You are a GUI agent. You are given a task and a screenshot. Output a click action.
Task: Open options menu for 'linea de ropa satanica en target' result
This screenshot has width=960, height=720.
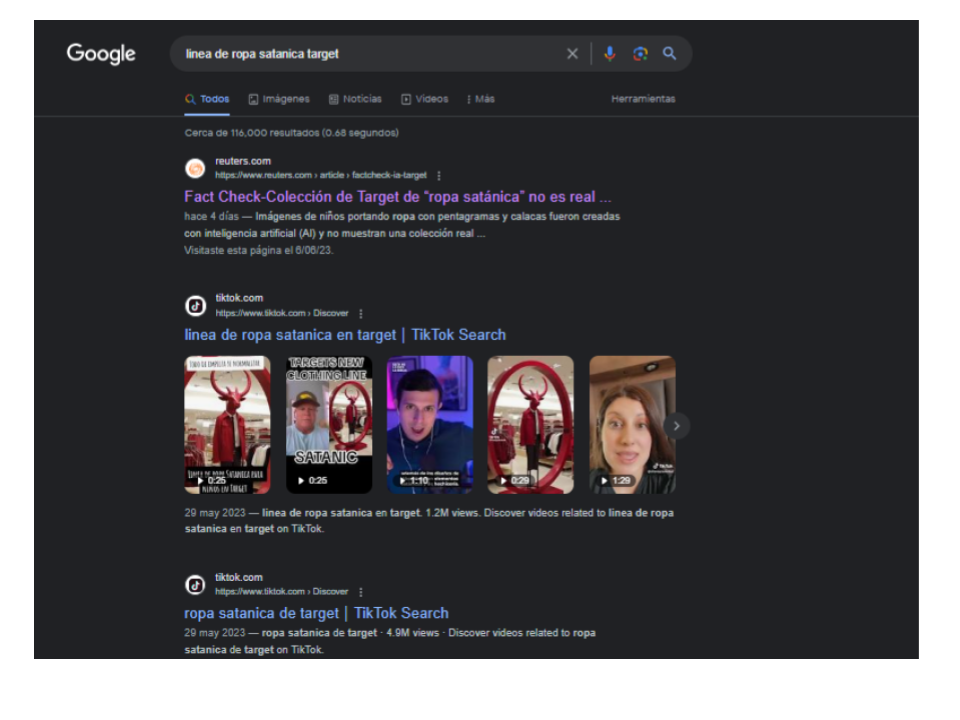(x=361, y=313)
